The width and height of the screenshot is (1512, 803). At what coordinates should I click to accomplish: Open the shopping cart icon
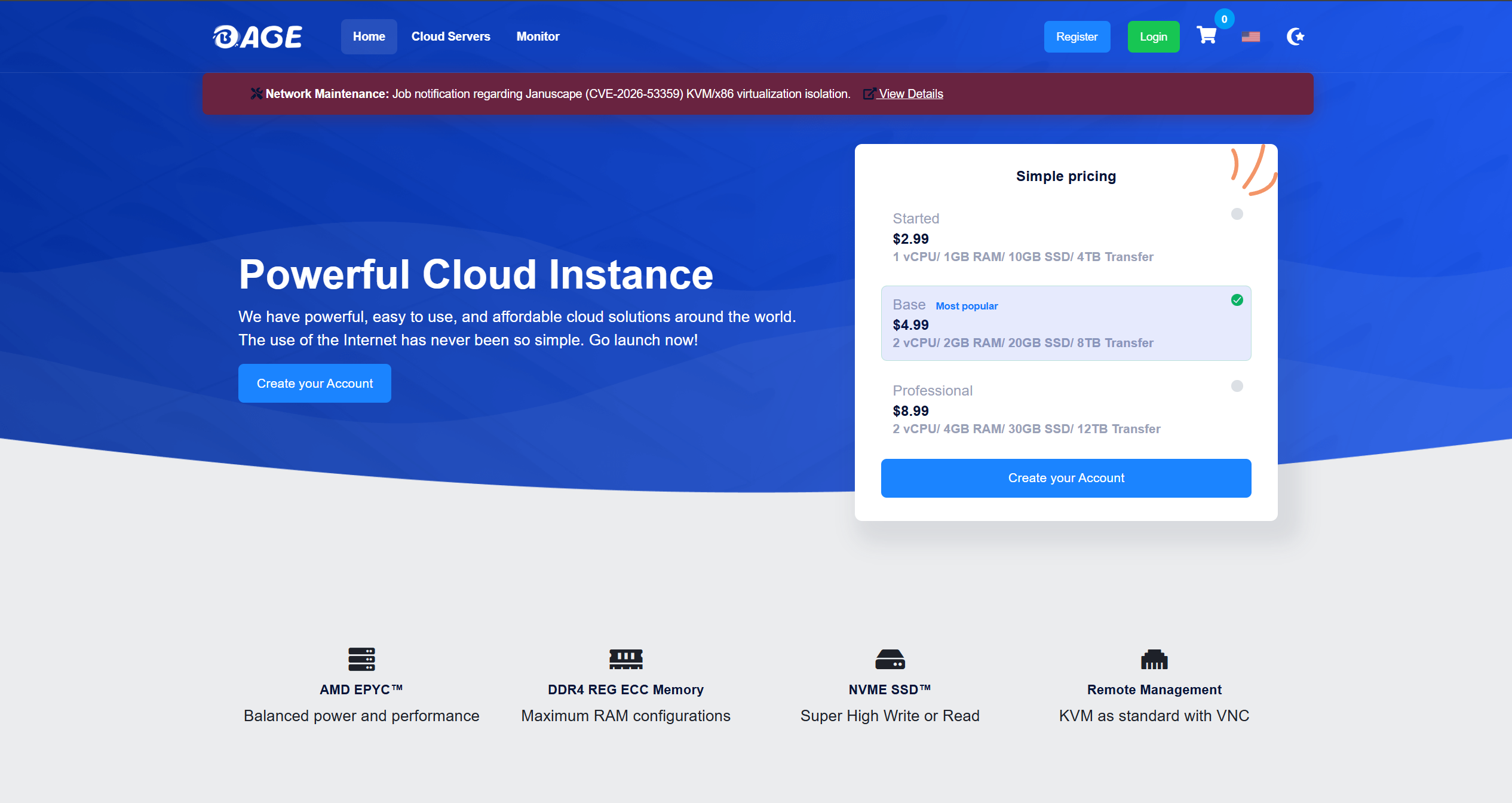pos(1206,36)
